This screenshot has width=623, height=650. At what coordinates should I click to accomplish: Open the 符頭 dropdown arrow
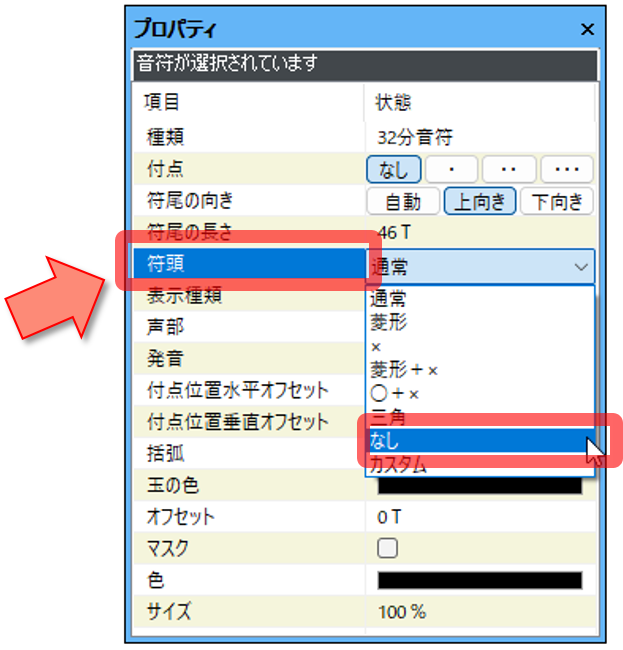coord(580,266)
